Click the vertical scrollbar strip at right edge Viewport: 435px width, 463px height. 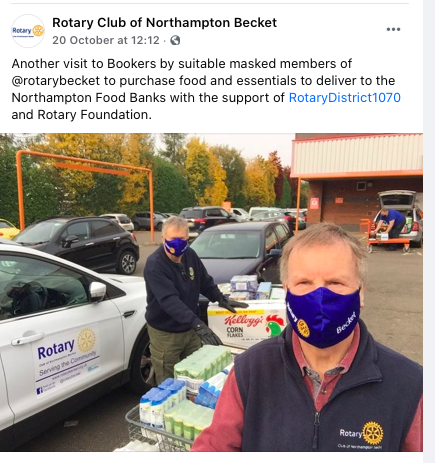click(x=429, y=231)
